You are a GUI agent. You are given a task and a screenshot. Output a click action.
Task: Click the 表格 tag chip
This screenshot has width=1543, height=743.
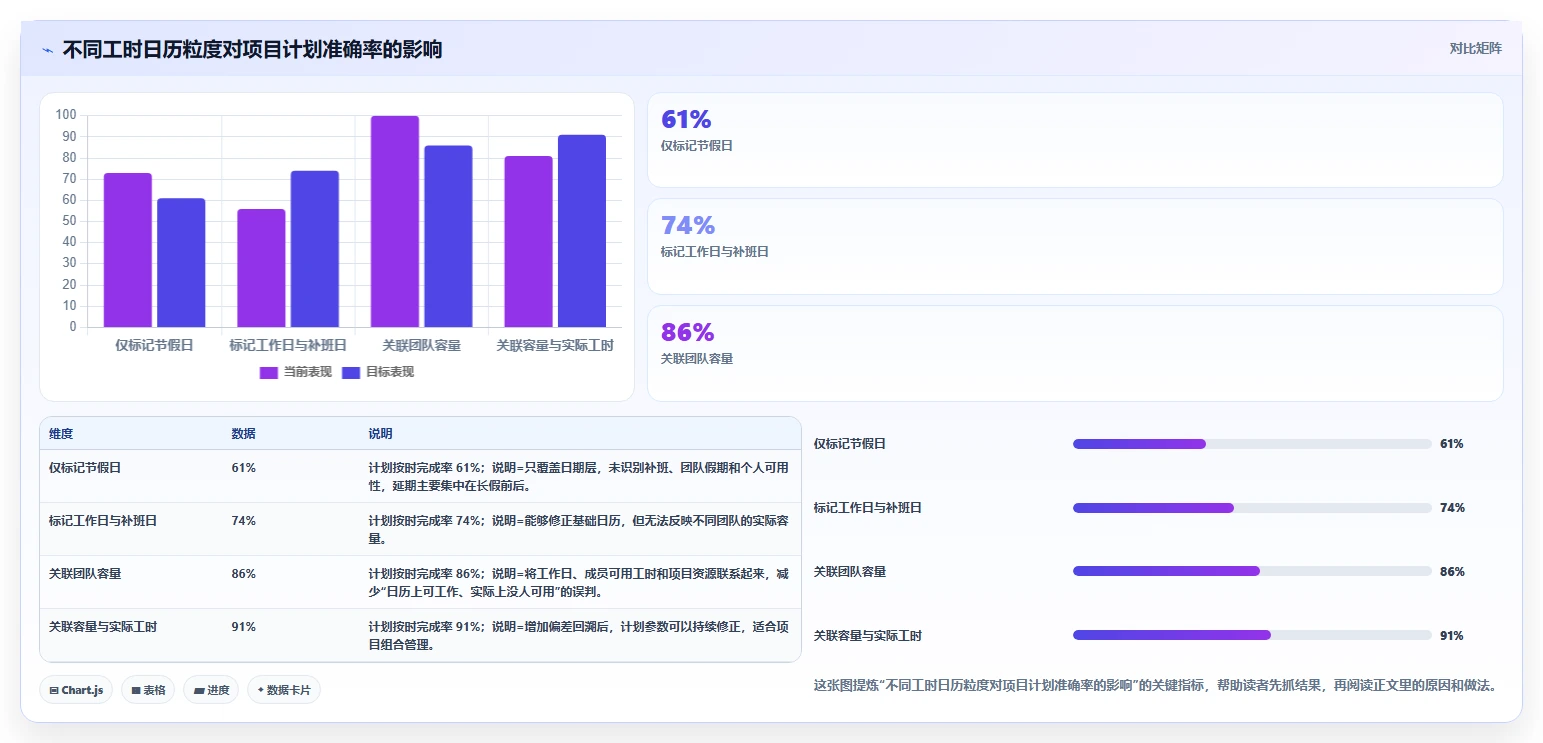148,690
